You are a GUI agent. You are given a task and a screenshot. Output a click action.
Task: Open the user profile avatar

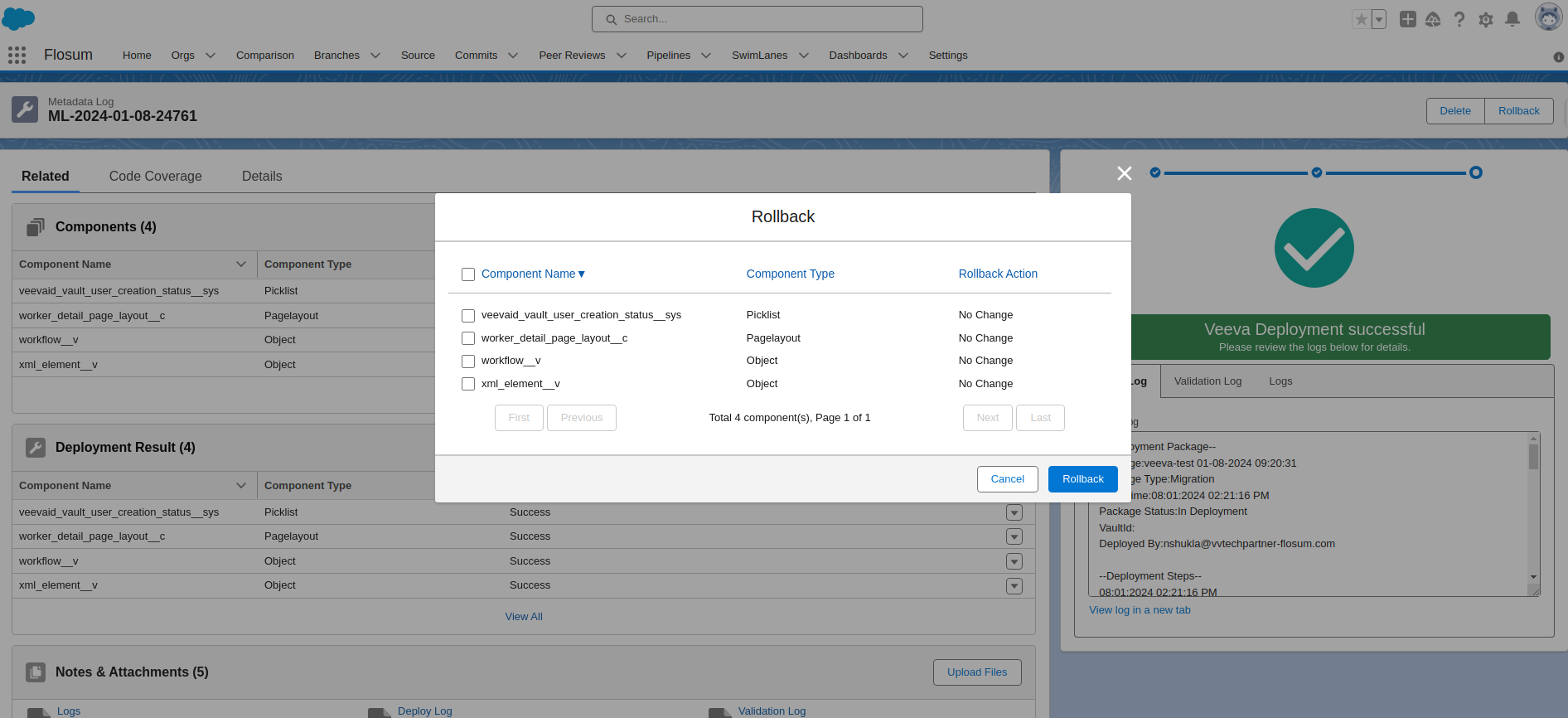(1548, 17)
